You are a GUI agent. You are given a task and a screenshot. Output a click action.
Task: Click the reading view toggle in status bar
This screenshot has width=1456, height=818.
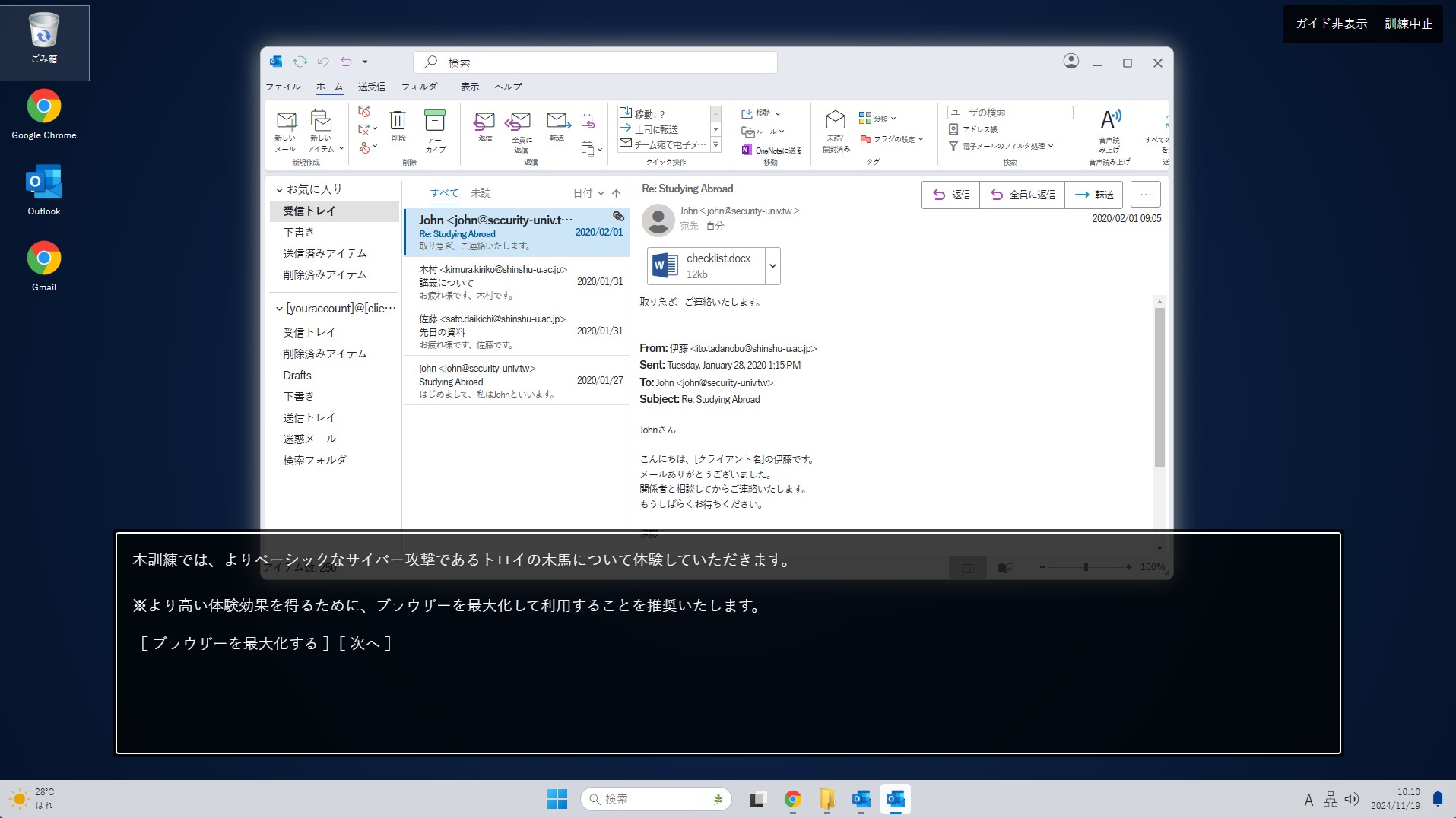pyautogui.click(x=1006, y=568)
